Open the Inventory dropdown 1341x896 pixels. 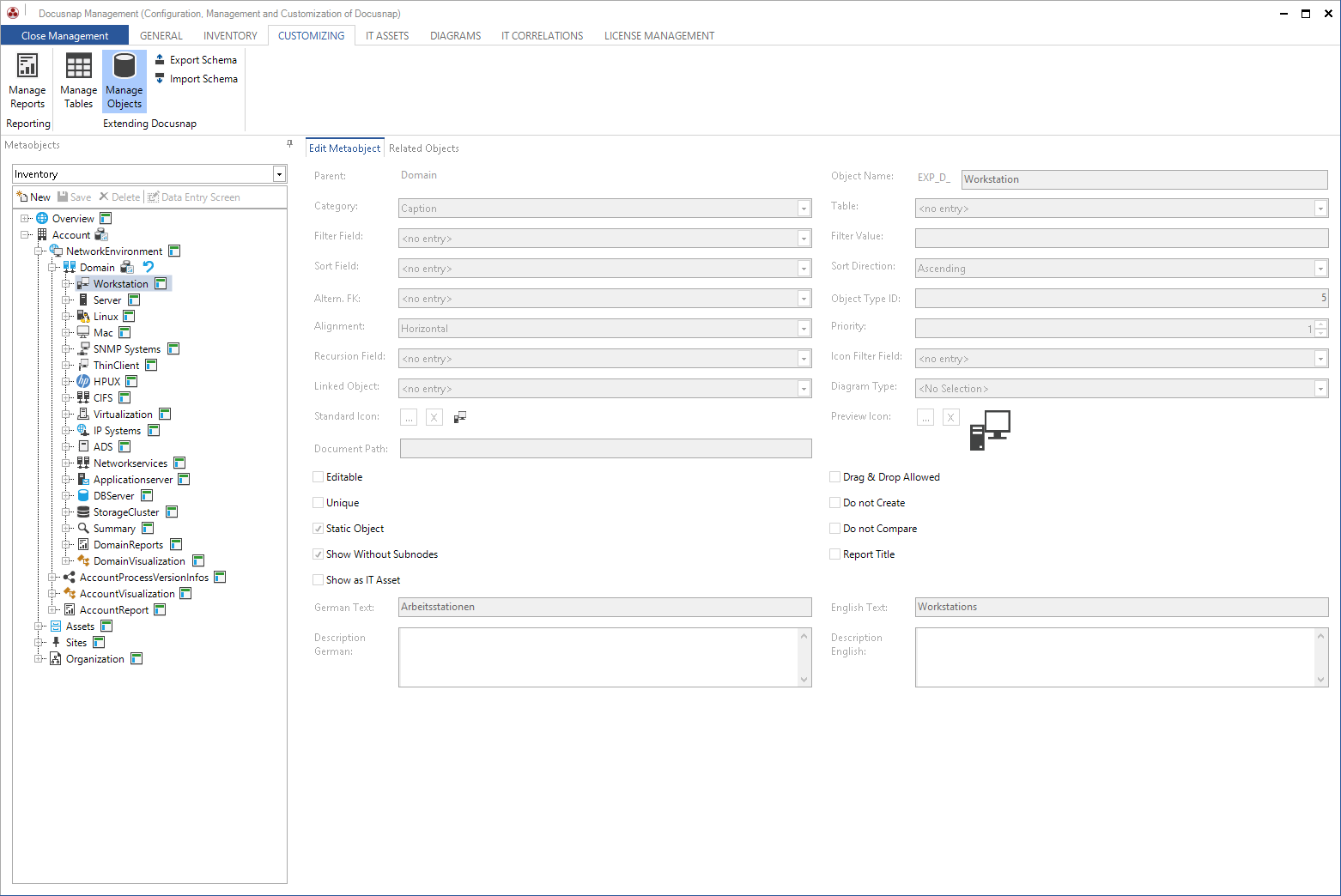[279, 174]
